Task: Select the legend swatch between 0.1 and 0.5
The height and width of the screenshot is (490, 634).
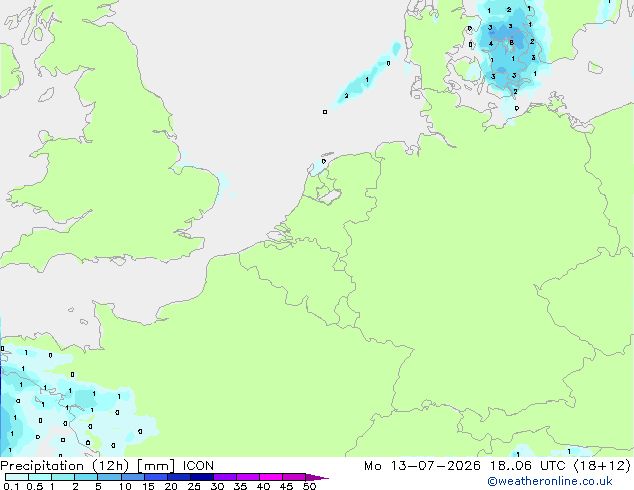Action: tap(17, 477)
